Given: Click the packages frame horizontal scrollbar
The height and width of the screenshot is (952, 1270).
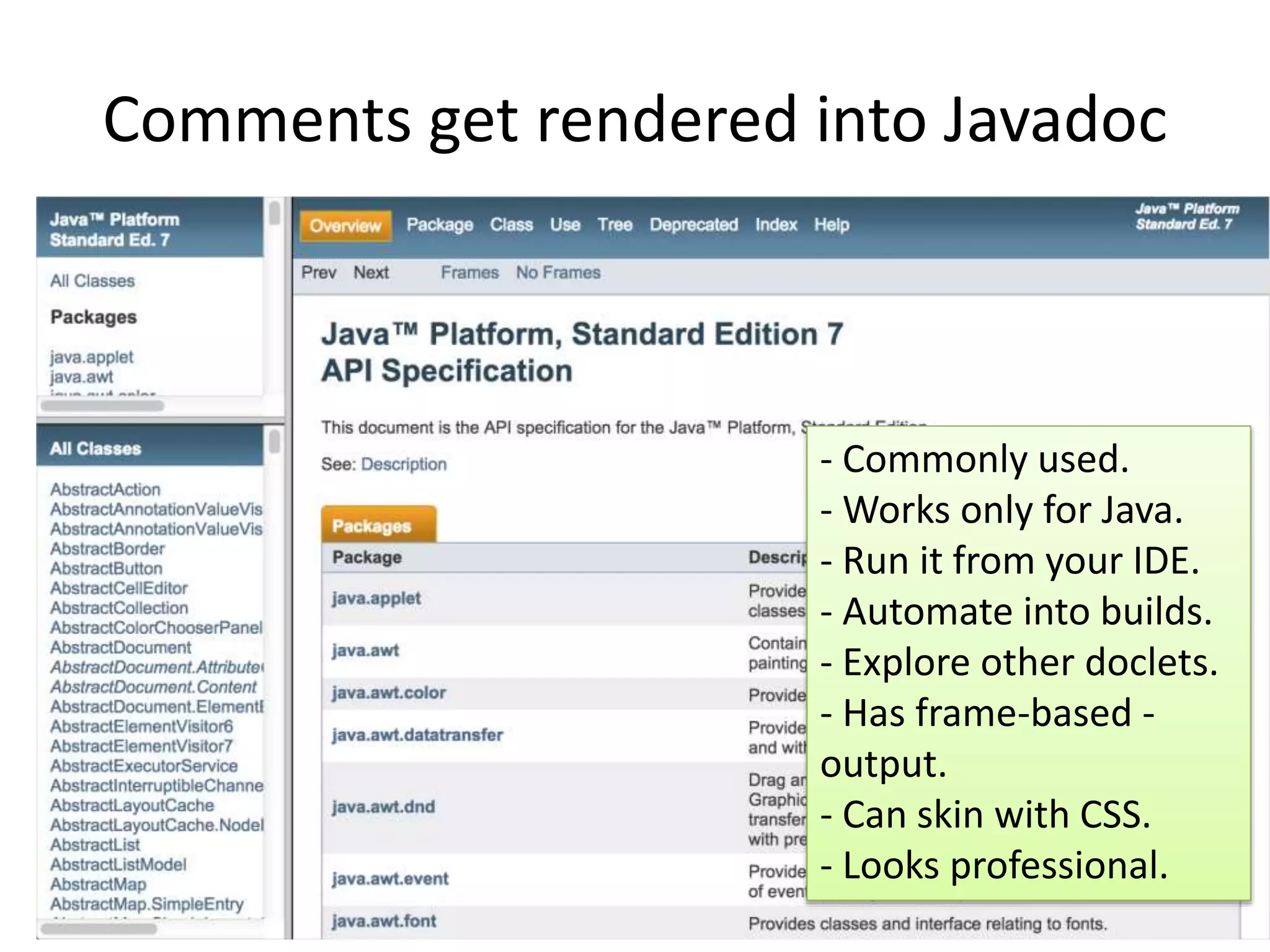Looking at the screenshot, I should [x=102, y=406].
